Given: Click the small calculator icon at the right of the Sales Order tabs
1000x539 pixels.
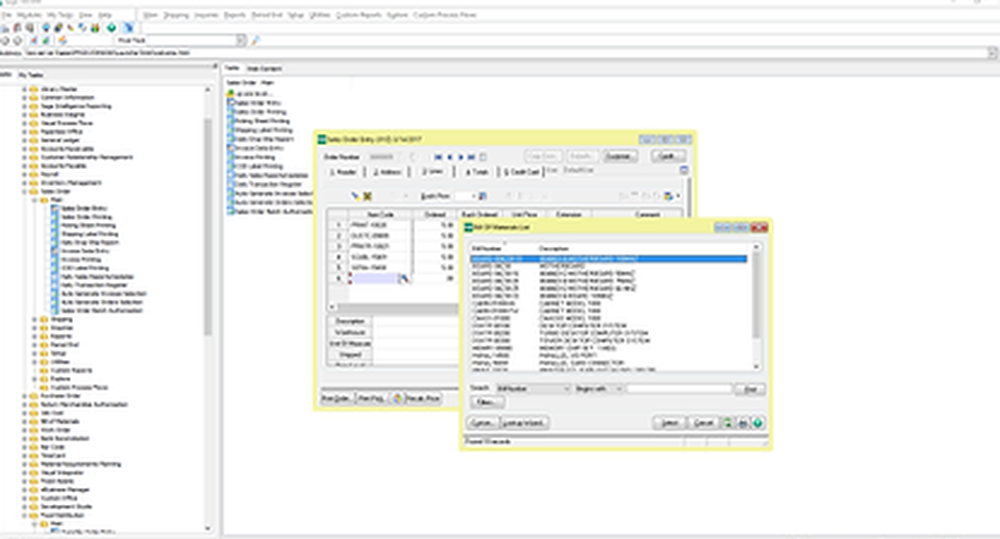Looking at the screenshot, I should coord(684,170).
